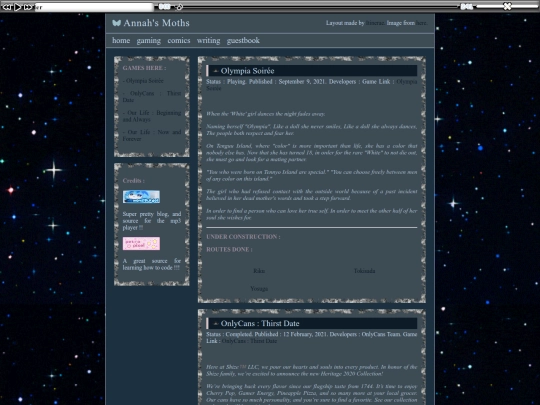The height and width of the screenshot is (405, 540).
Task: Click the previous track button in music player
Action: 7,7
